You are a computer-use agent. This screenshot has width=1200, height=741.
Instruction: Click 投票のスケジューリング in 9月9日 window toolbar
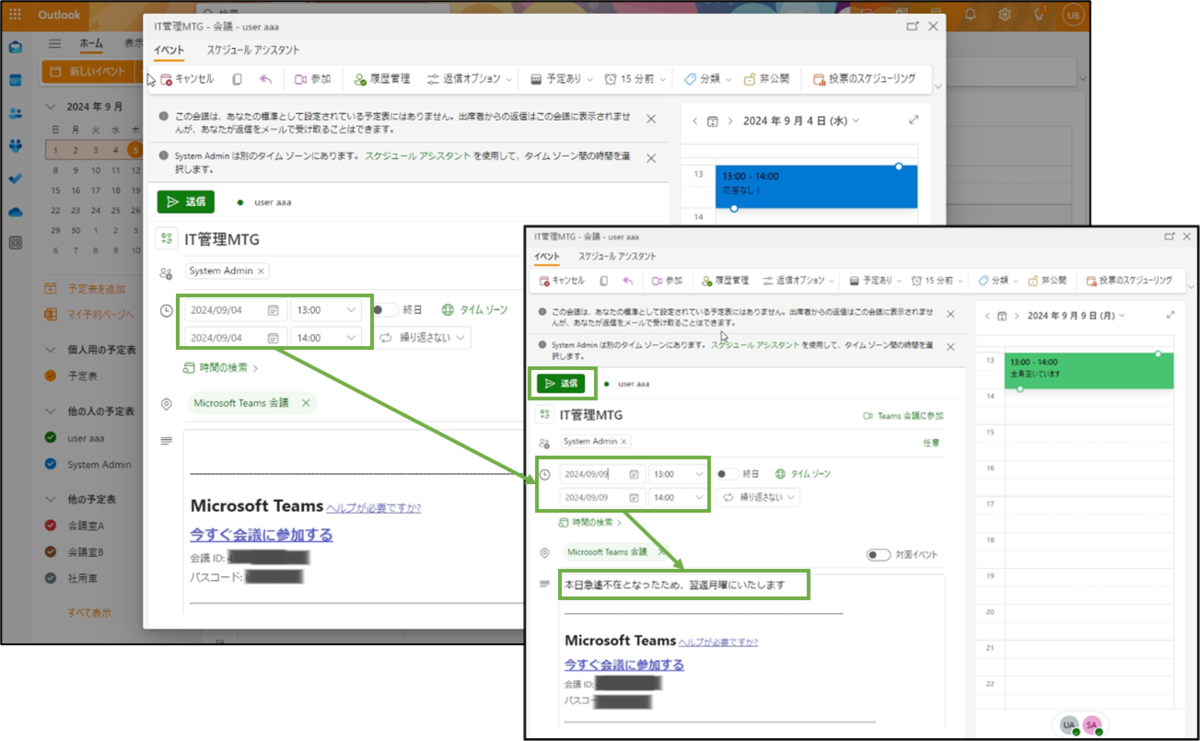tap(1129, 281)
